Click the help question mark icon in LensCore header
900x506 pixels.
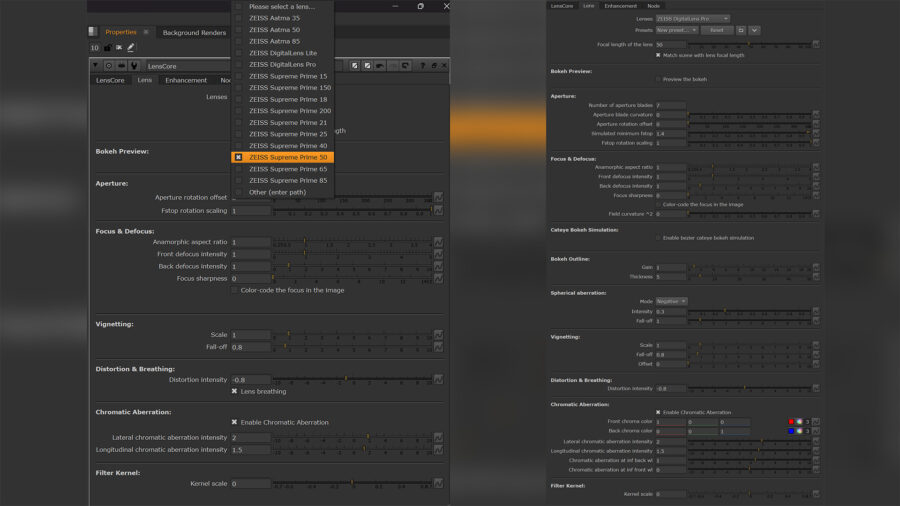point(422,66)
